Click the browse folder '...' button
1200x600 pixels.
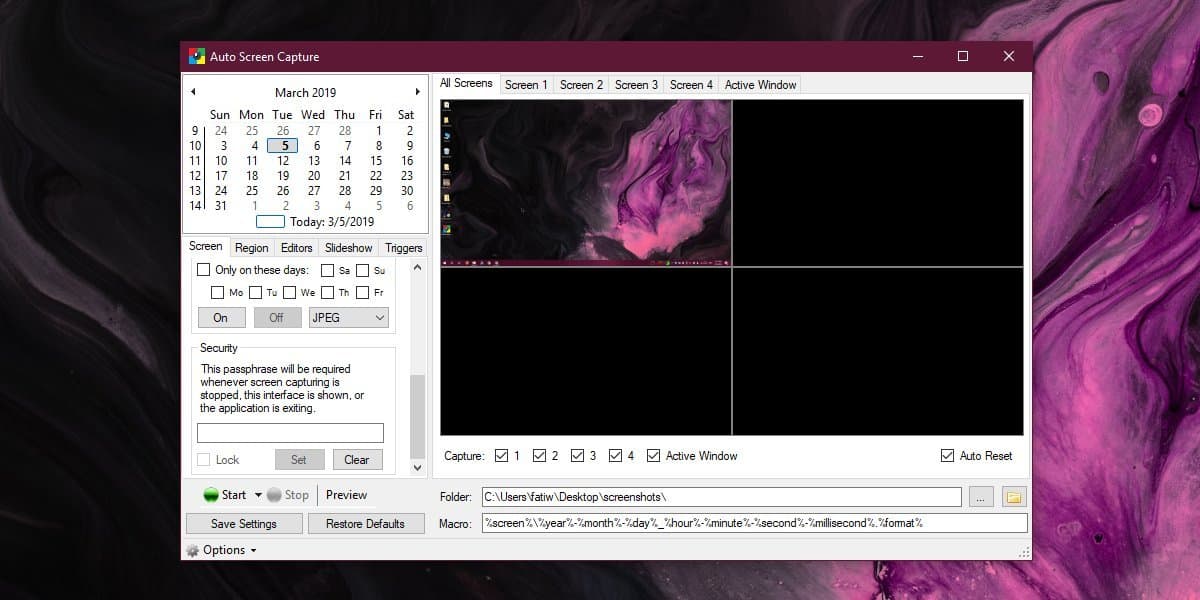(983, 497)
